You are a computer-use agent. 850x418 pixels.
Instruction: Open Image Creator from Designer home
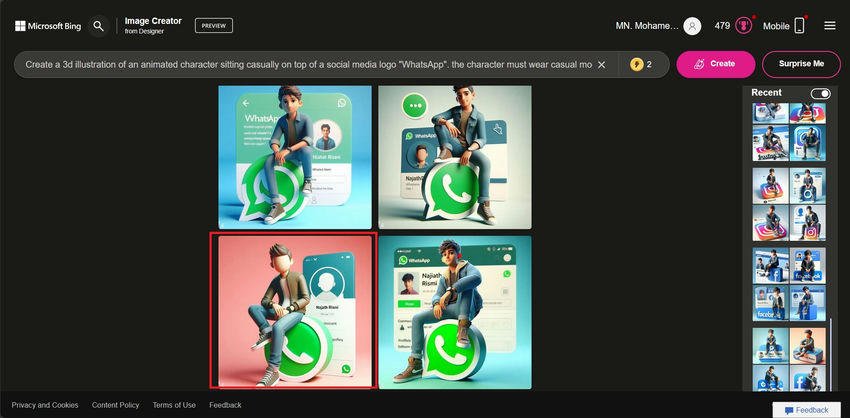[153, 25]
